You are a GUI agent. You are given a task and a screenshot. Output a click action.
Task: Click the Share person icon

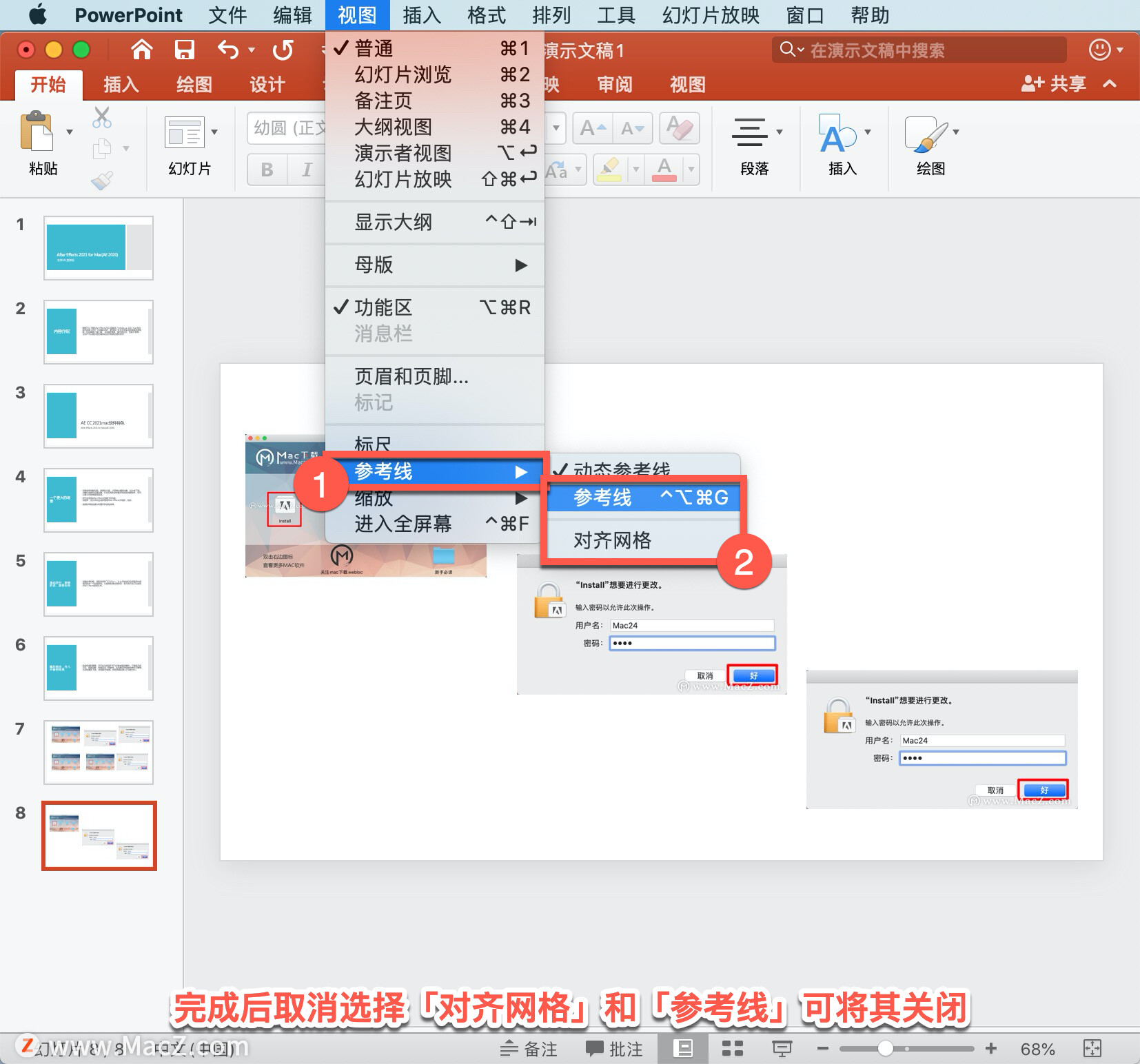(1032, 83)
